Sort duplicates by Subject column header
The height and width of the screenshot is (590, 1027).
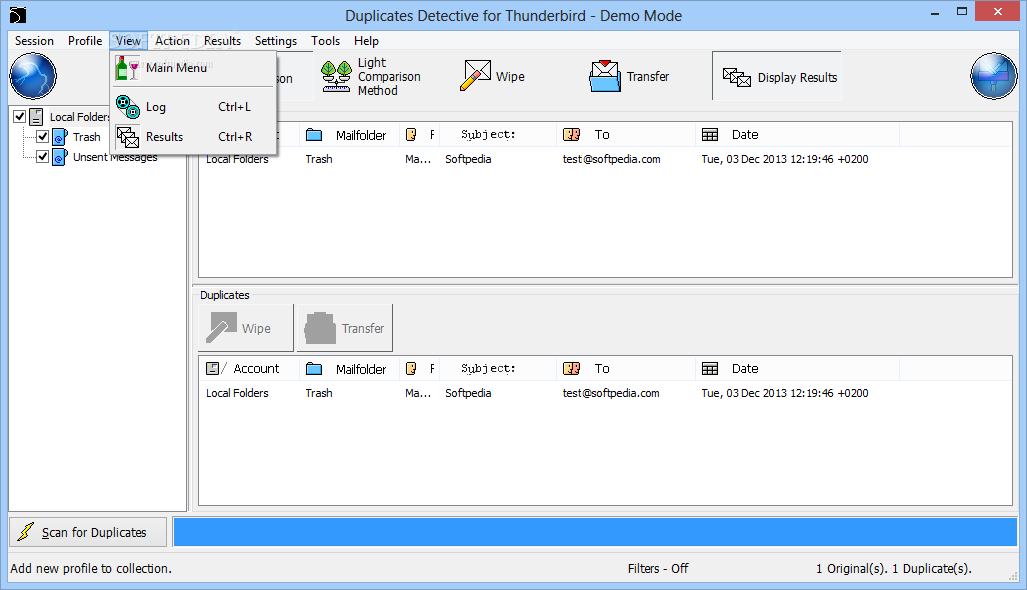pos(497,369)
